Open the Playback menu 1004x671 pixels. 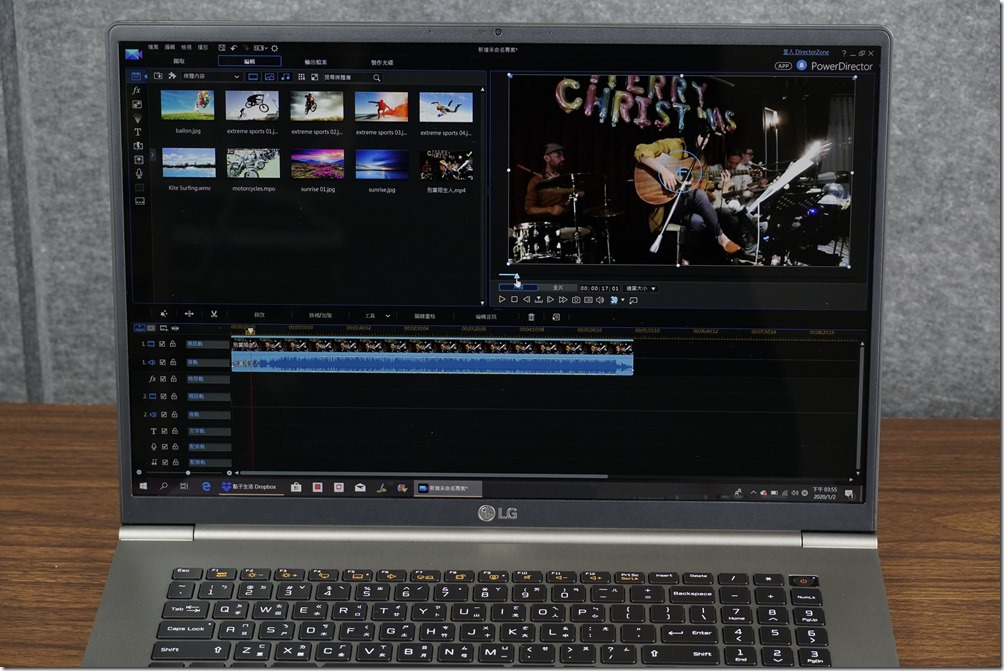(203, 47)
